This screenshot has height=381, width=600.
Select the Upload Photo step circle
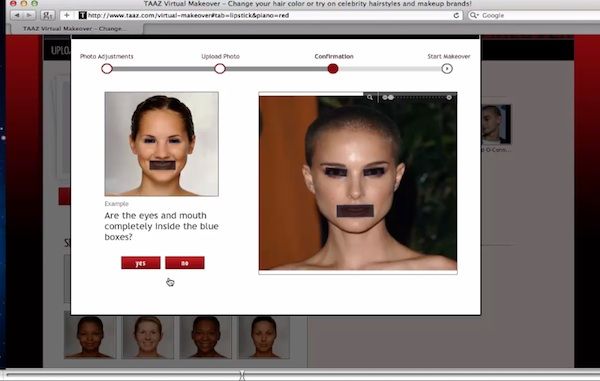(220, 69)
